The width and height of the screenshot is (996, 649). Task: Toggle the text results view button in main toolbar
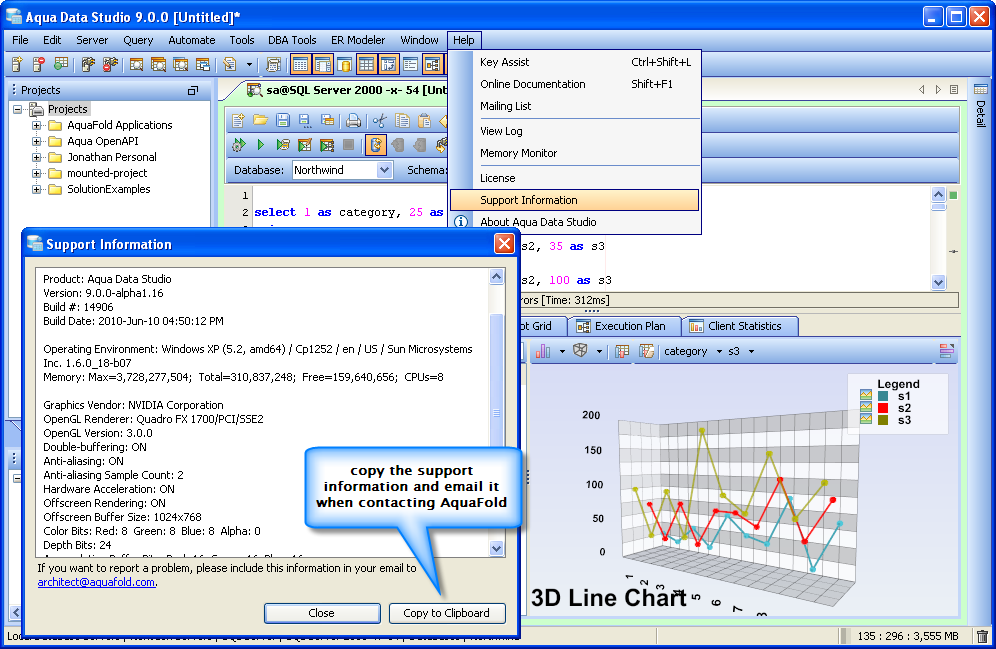coord(410,64)
